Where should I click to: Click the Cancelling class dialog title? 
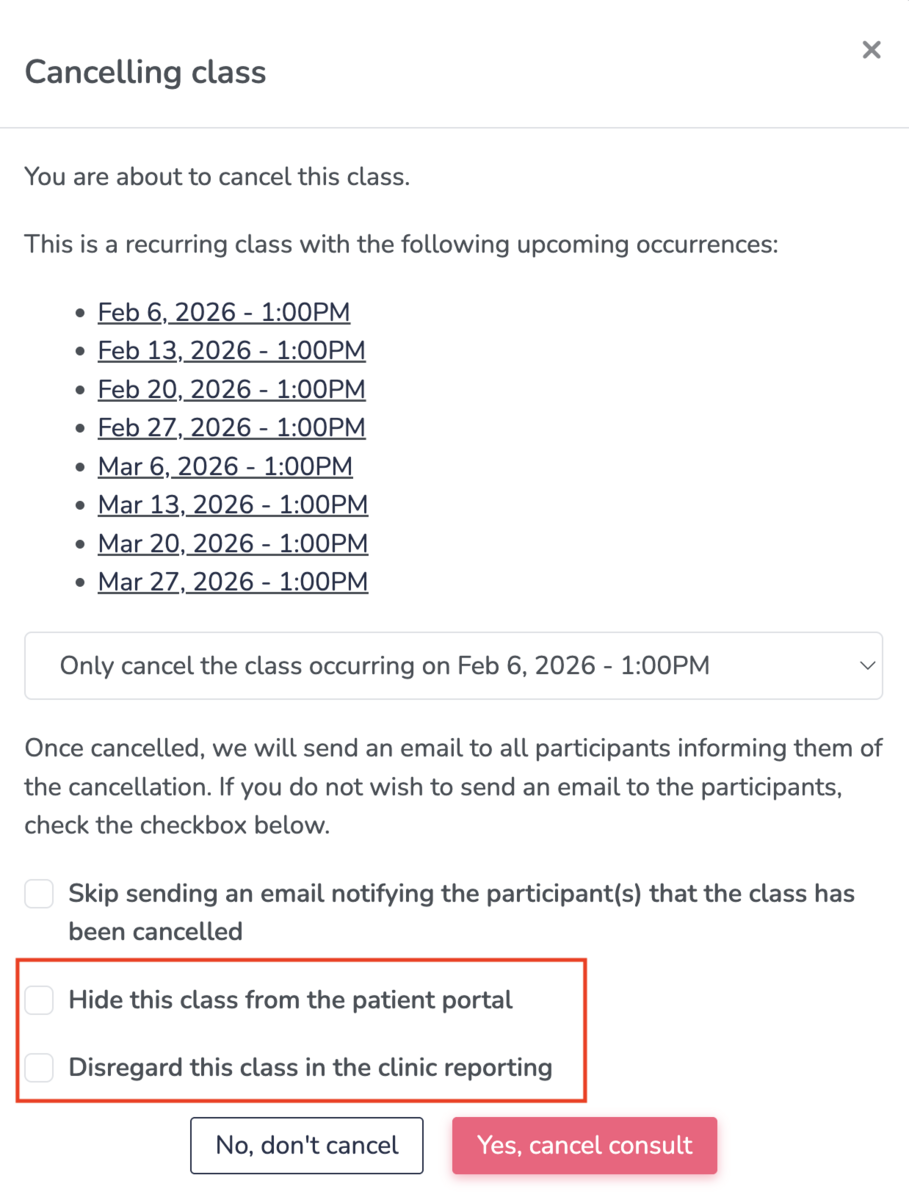click(145, 72)
